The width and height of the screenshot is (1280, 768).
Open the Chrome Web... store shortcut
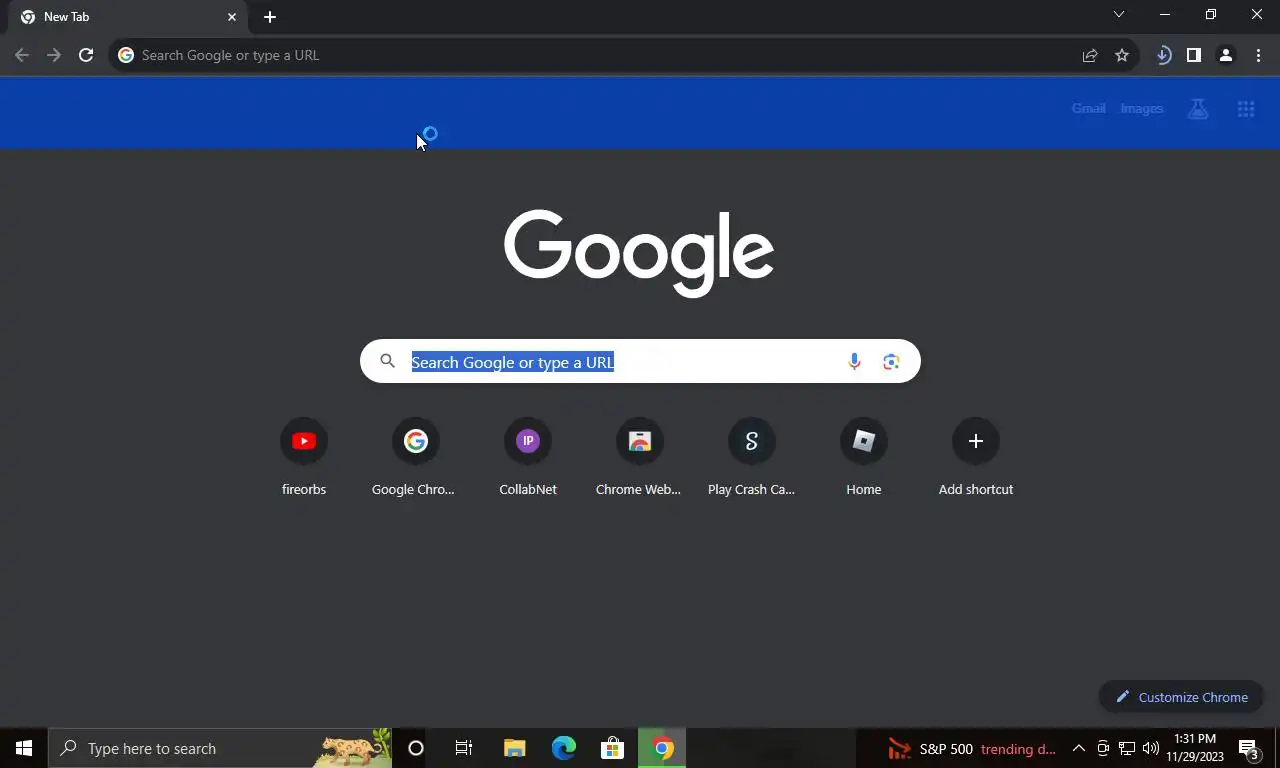tap(640, 458)
